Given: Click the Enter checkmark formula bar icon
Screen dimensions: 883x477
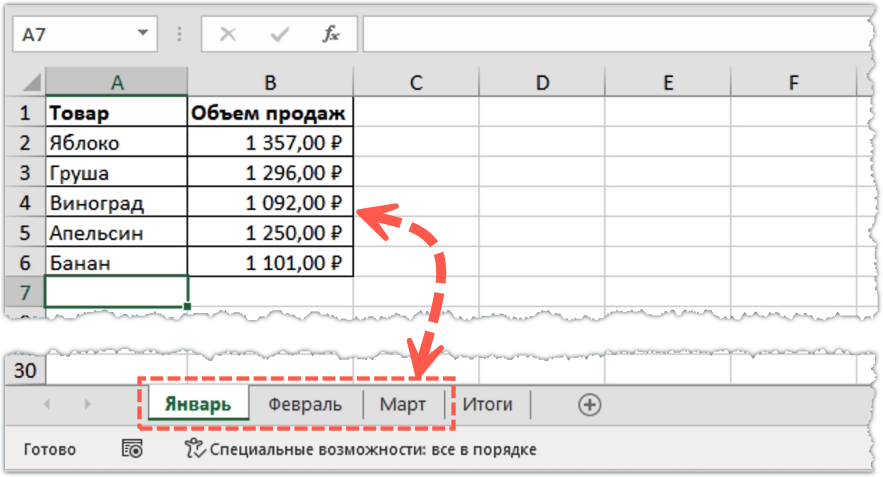Looking at the screenshot, I should tap(279, 35).
